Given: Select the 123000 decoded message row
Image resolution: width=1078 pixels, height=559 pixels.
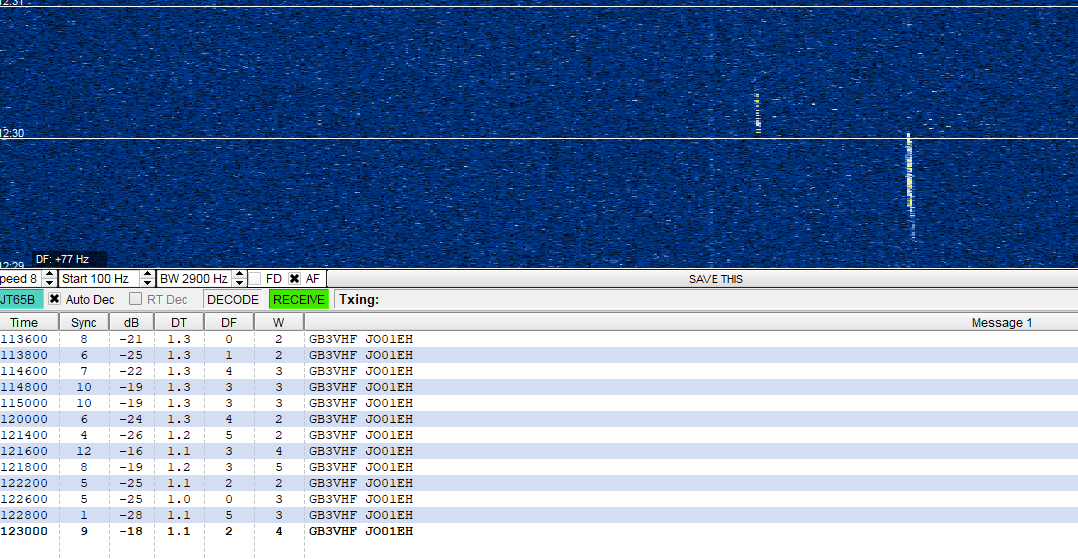Looking at the screenshot, I should point(360,531).
